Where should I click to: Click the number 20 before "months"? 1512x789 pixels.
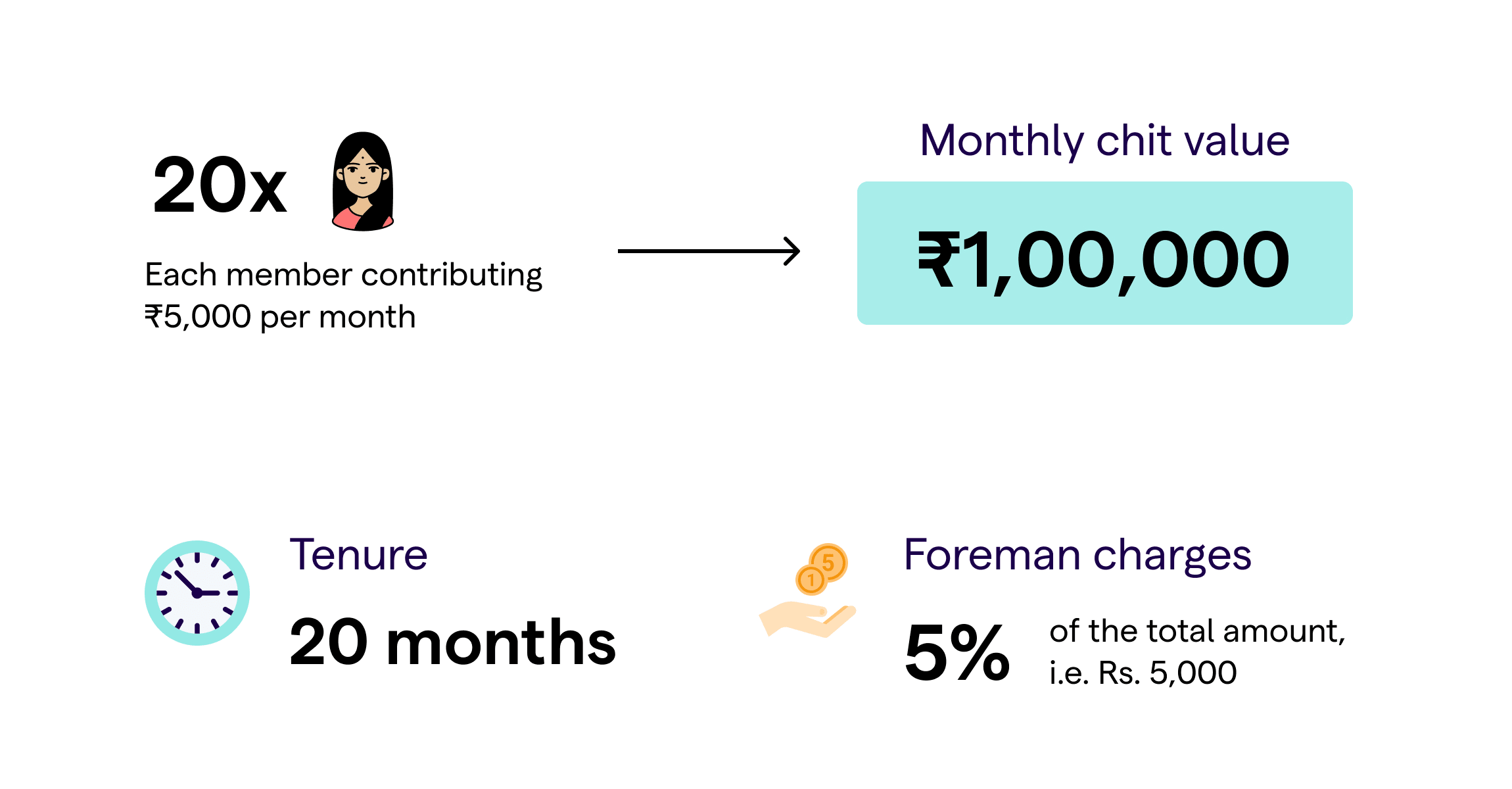(328, 642)
